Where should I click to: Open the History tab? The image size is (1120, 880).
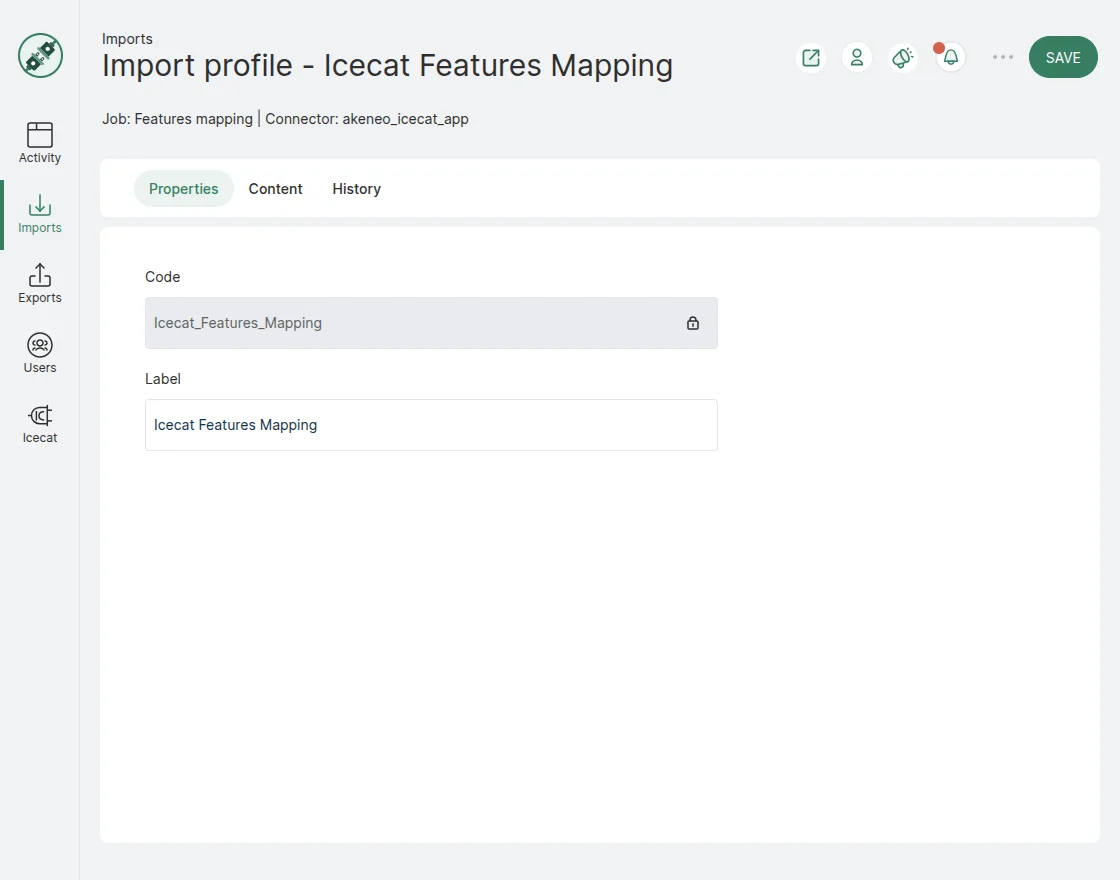coord(356,188)
